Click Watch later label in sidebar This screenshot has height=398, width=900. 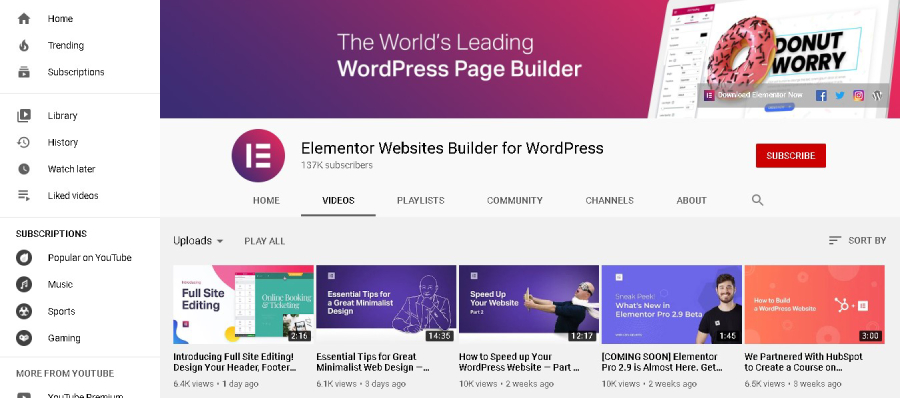point(72,169)
